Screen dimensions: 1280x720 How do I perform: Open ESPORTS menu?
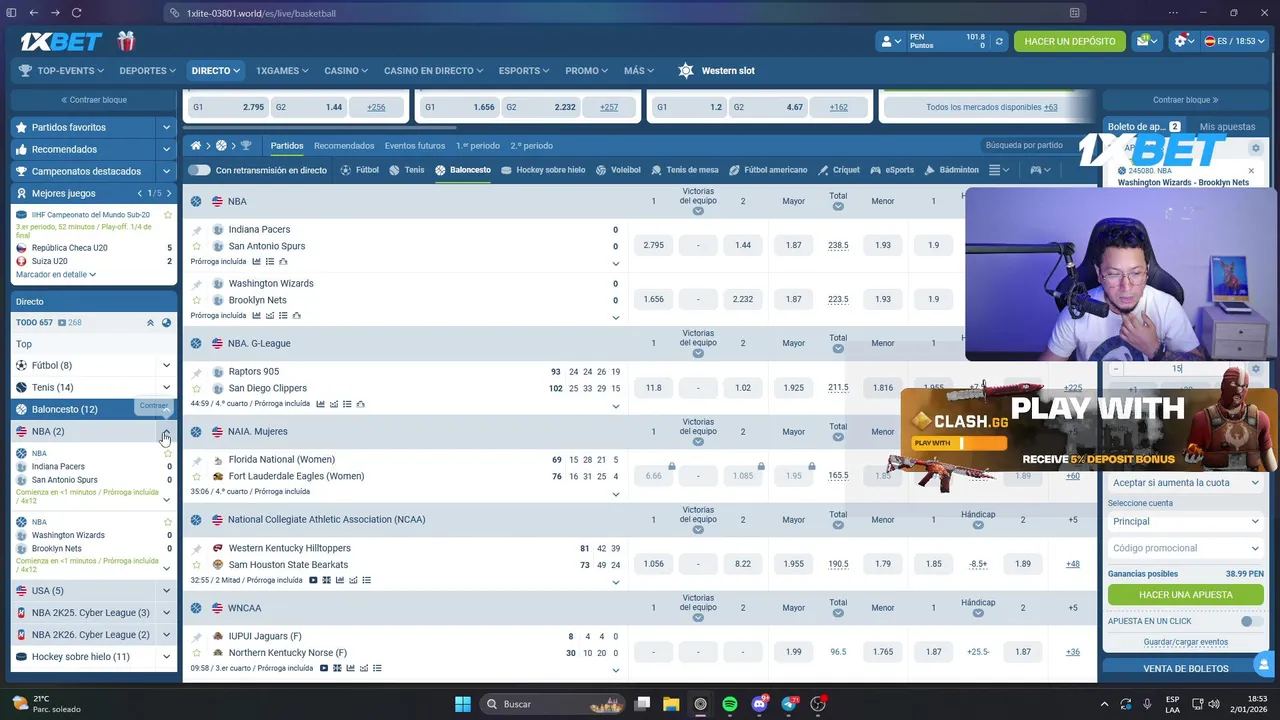[x=524, y=71]
